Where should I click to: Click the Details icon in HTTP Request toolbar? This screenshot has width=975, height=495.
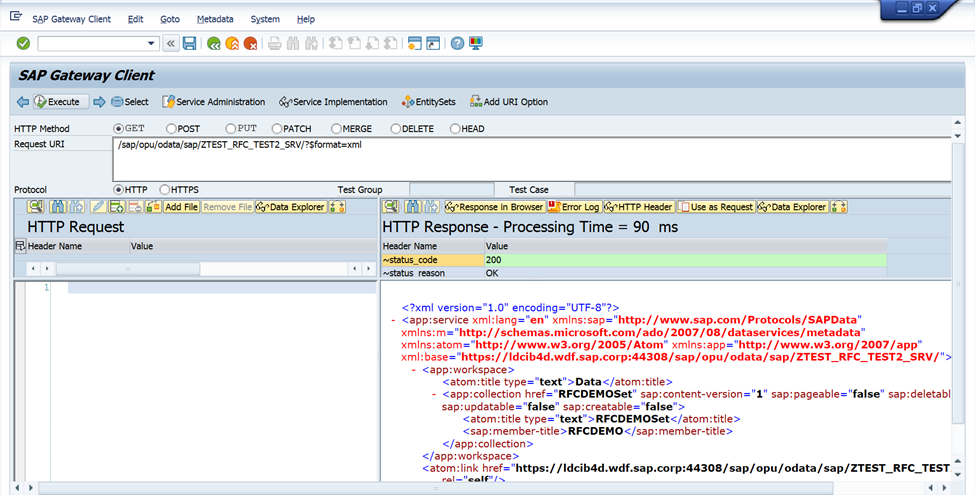pyautogui.click(x=35, y=206)
